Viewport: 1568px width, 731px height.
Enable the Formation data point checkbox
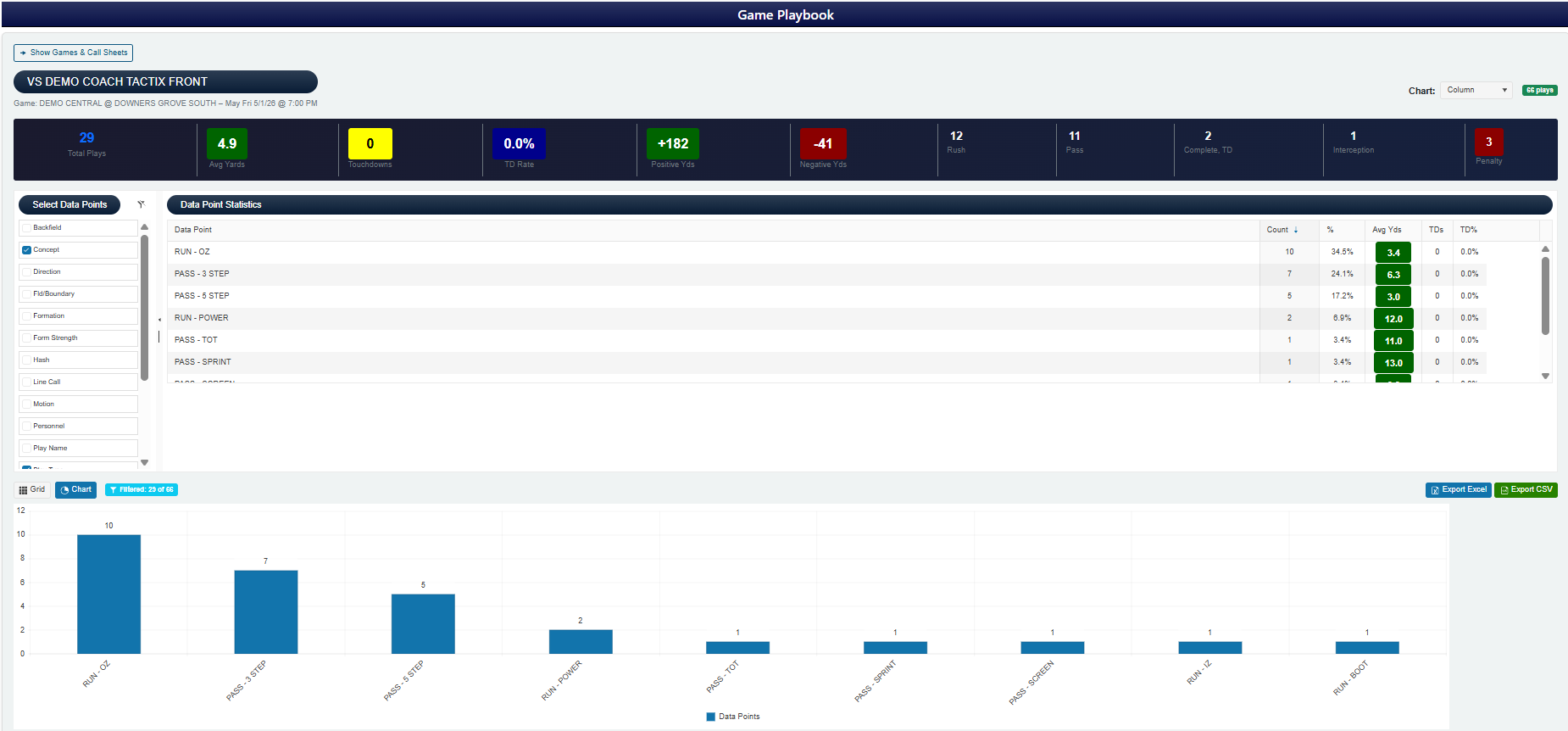tap(27, 316)
